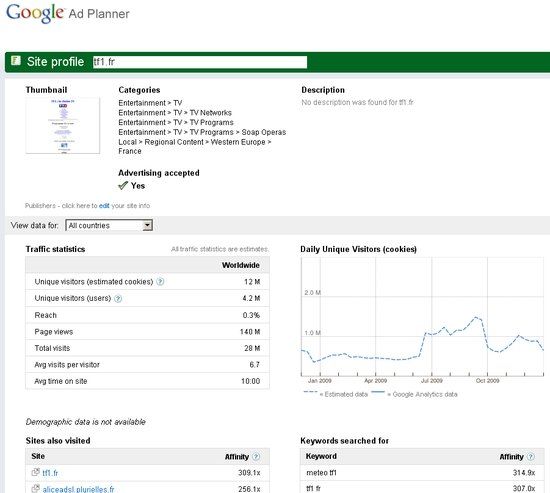The image size is (550, 493).
Task: Click help icon beside Sites Affinity header
Action: [256, 457]
